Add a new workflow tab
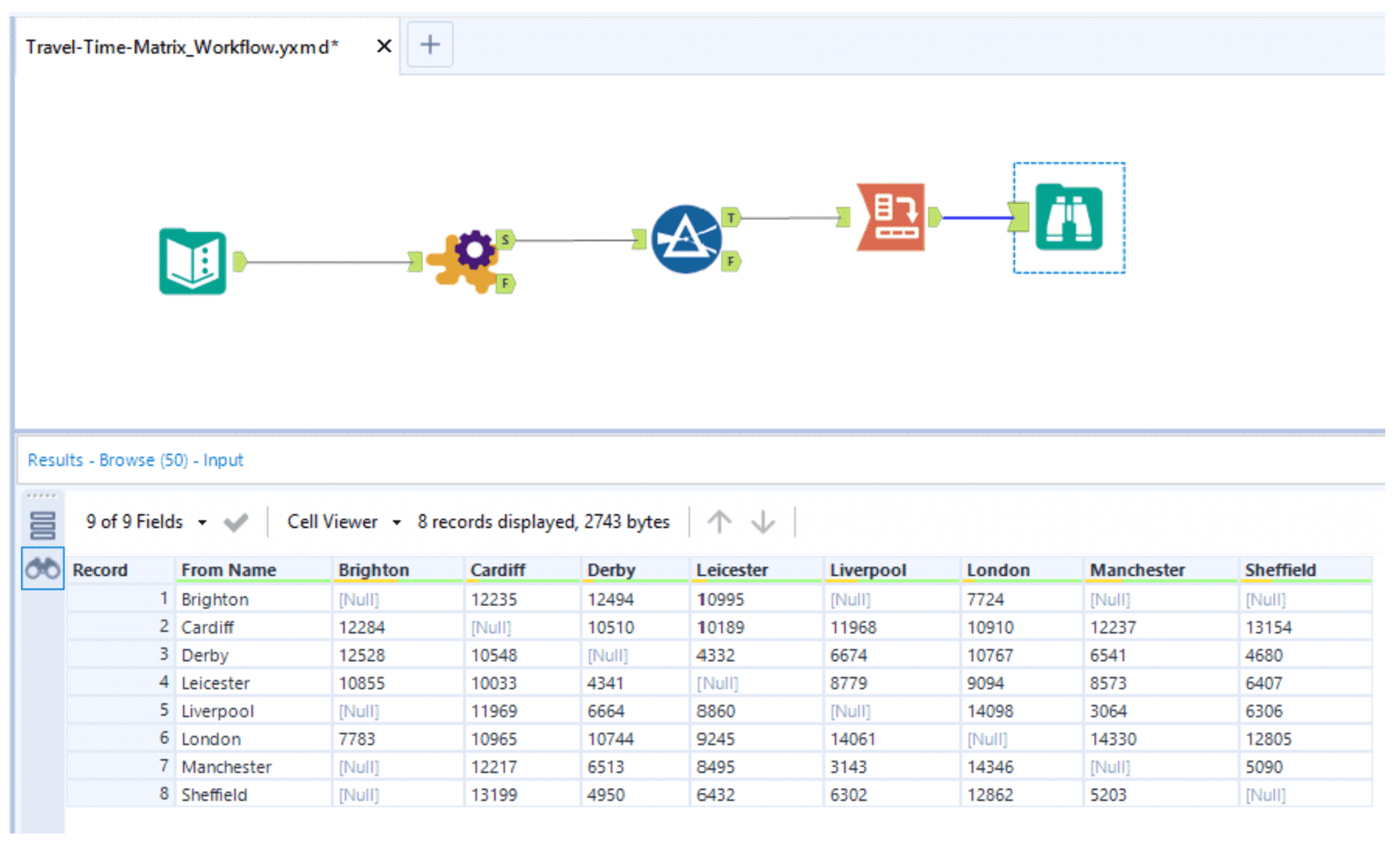This screenshot has height=844, width=1400. point(429,45)
